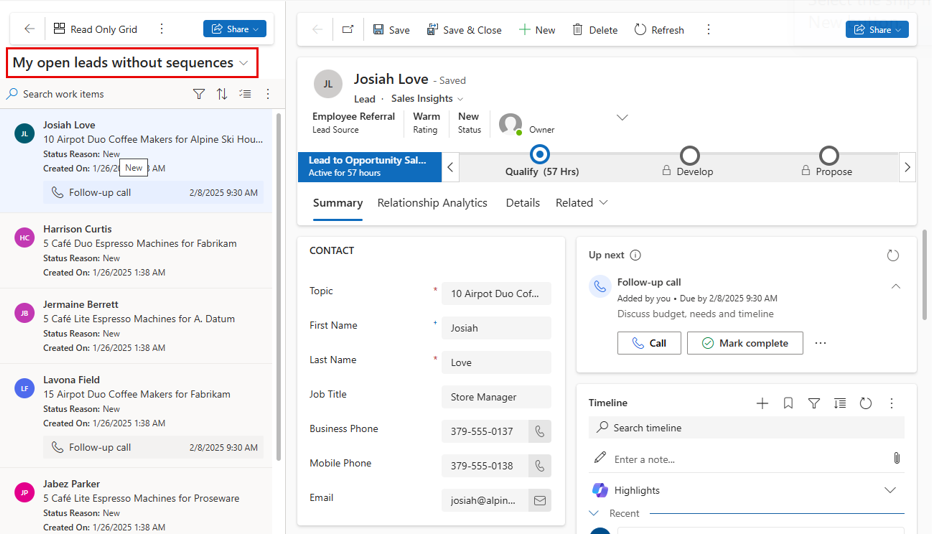Select Propose stage circle
The image size is (932, 534).
point(829,156)
